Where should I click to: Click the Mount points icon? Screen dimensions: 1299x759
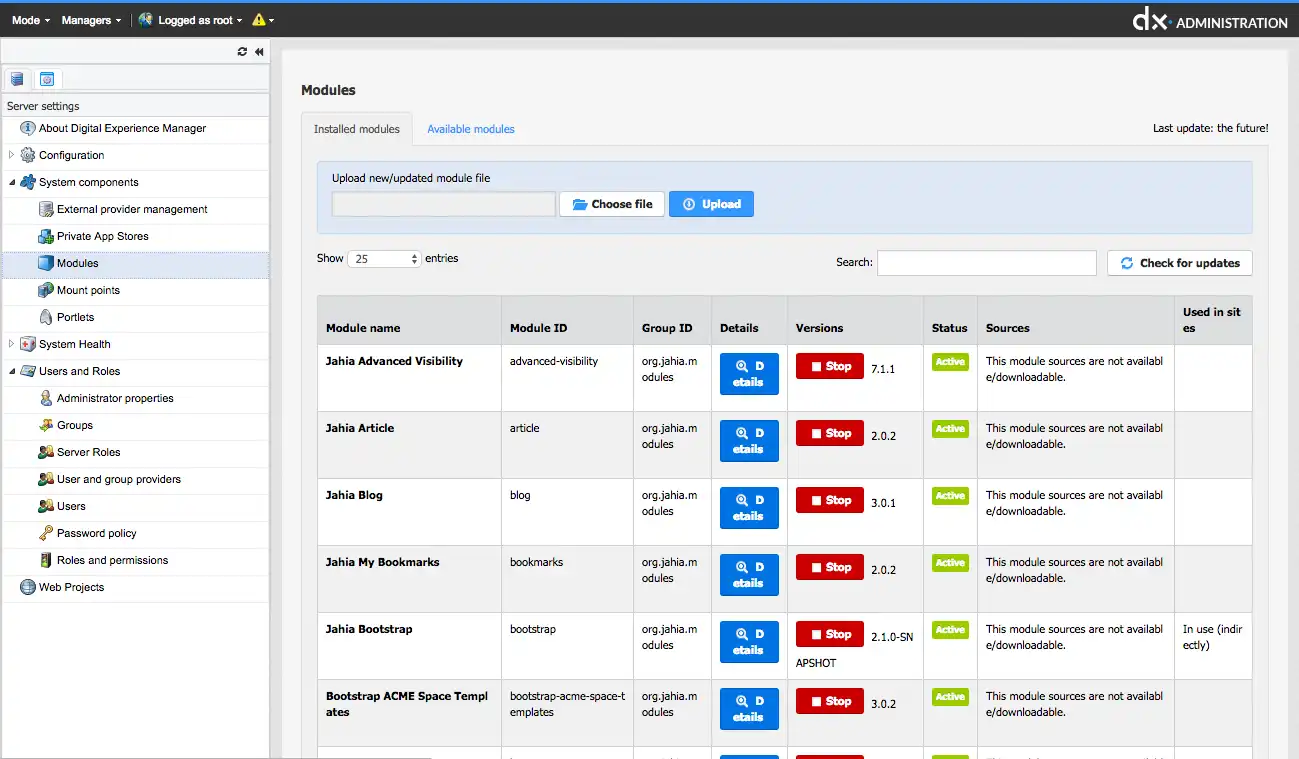click(46, 290)
